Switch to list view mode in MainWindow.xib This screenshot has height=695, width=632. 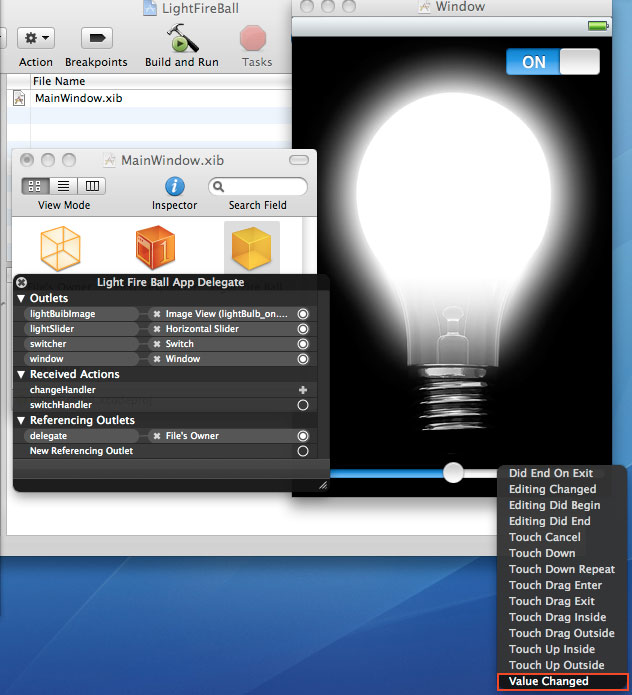click(63, 186)
